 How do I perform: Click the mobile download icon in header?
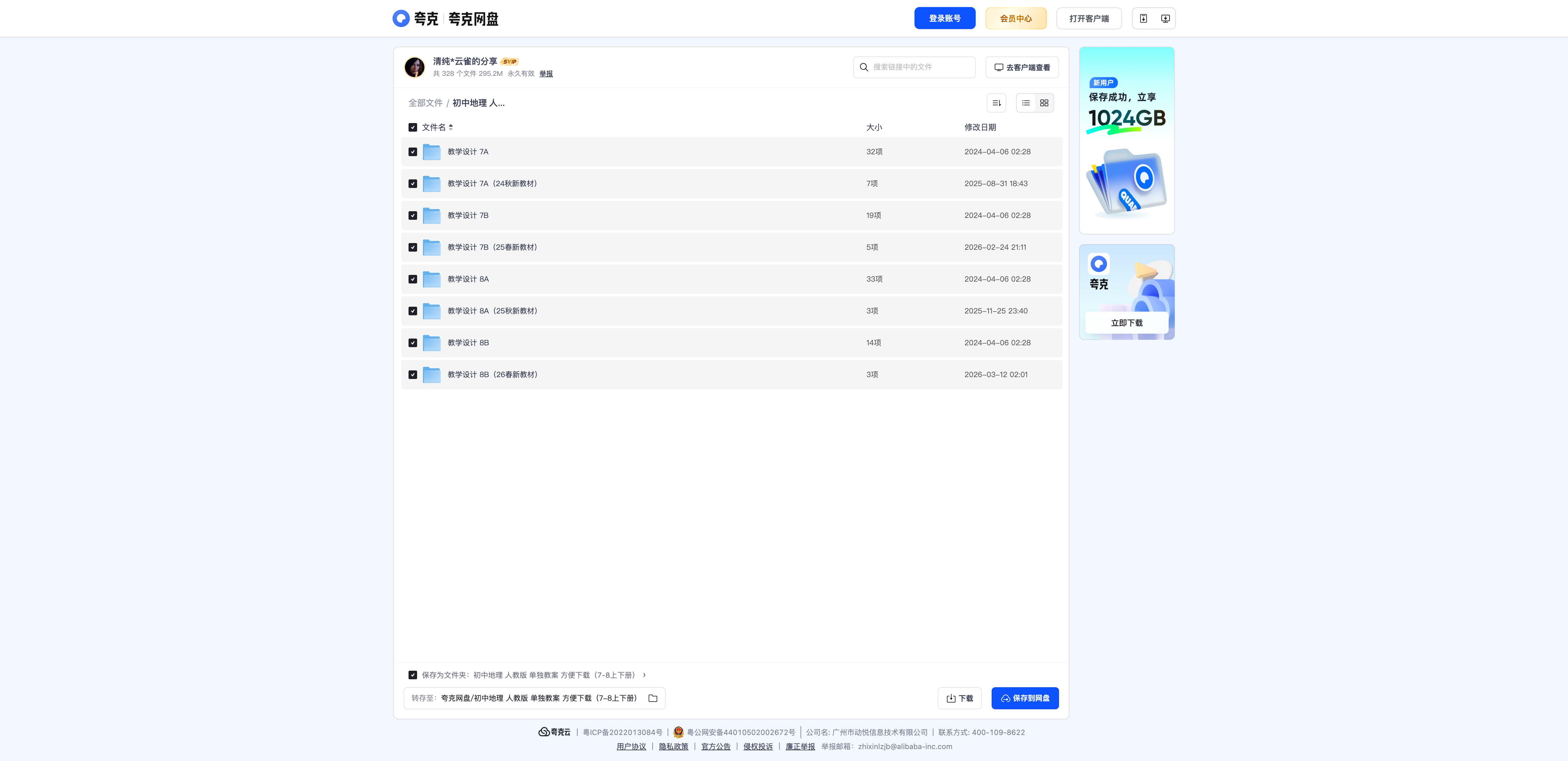coord(1143,18)
